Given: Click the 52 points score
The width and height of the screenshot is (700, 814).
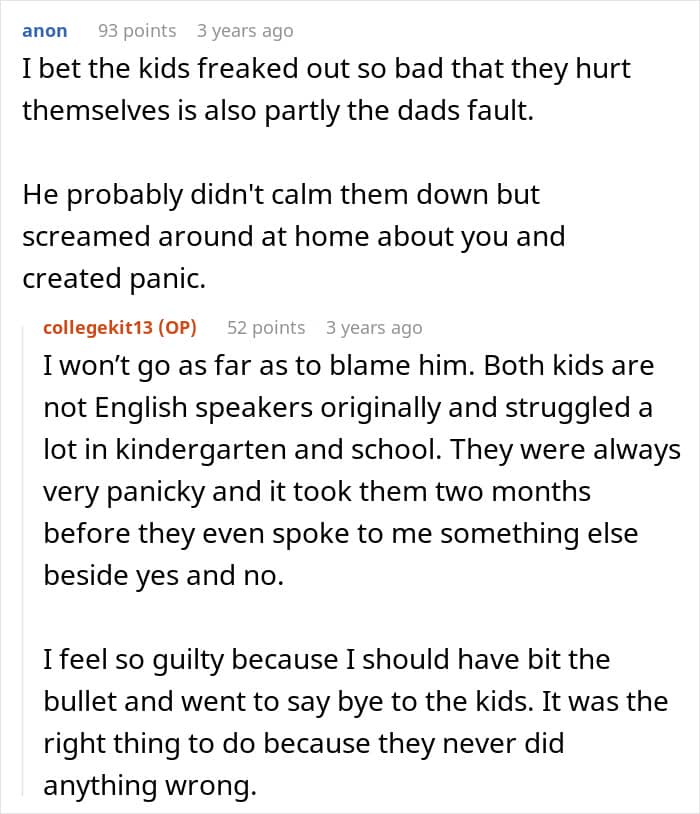Looking at the screenshot, I should [x=266, y=328].
